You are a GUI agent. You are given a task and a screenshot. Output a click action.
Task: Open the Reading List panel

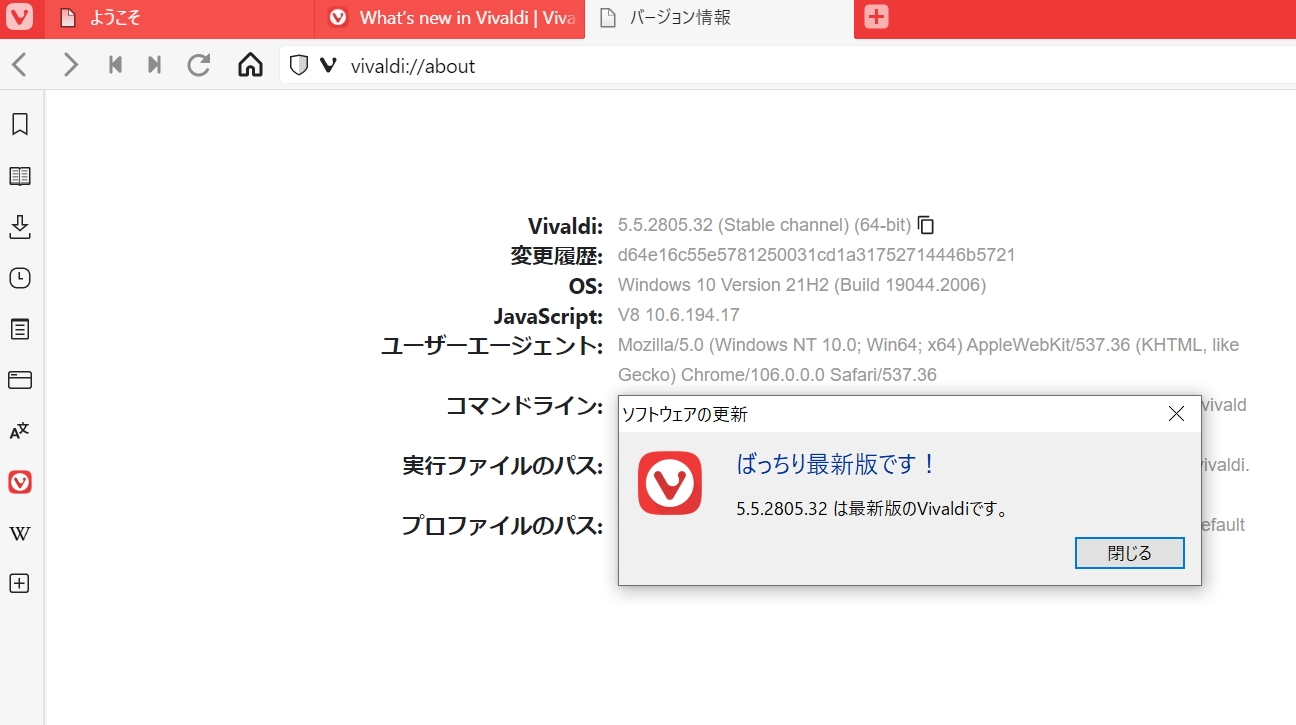(20, 175)
